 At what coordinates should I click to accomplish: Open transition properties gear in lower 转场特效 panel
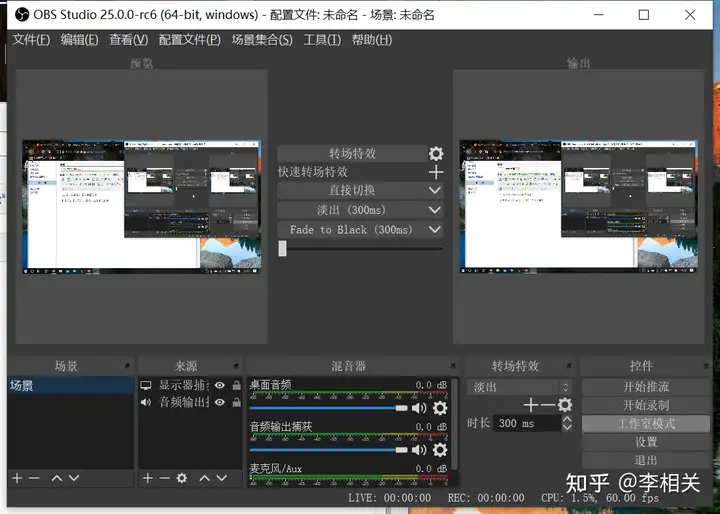(565, 405)
